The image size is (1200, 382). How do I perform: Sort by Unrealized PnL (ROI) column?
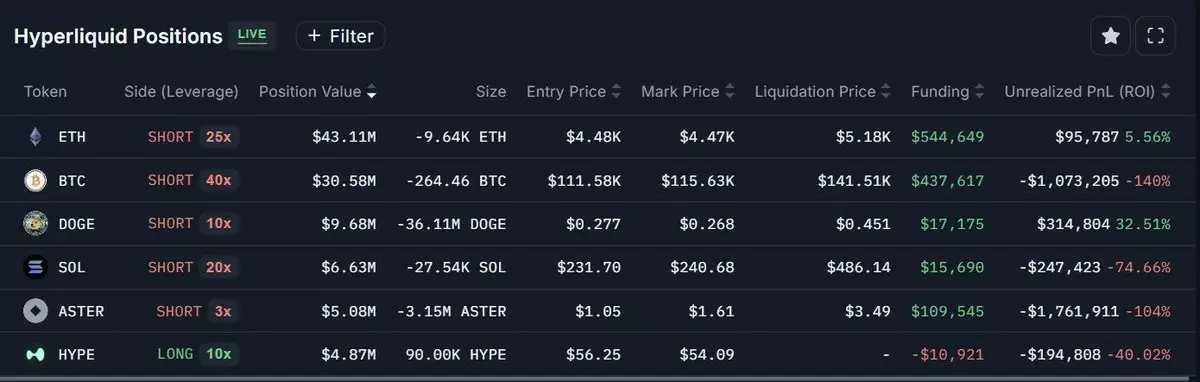(x=1087, y=92)
